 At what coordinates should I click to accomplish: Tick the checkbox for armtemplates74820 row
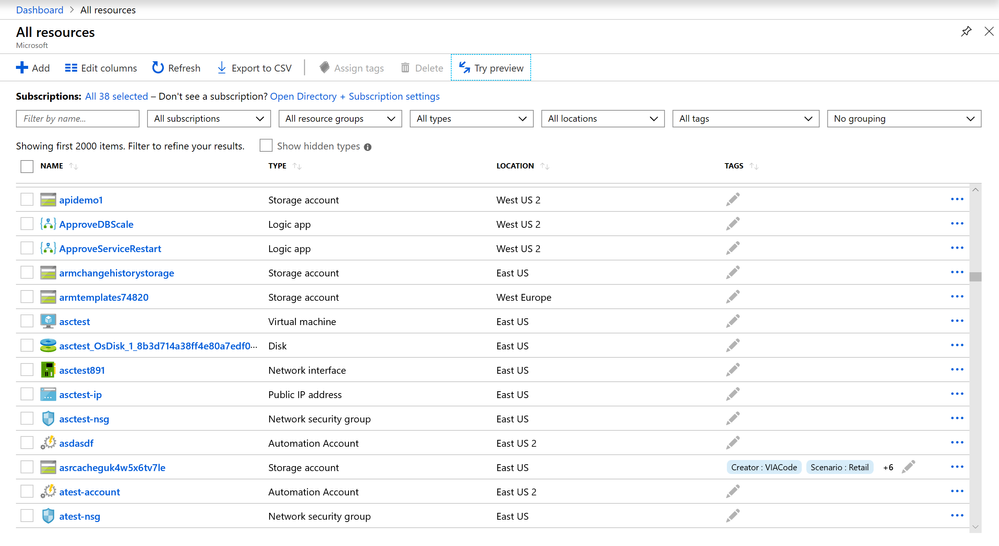[x=27, y=298]
